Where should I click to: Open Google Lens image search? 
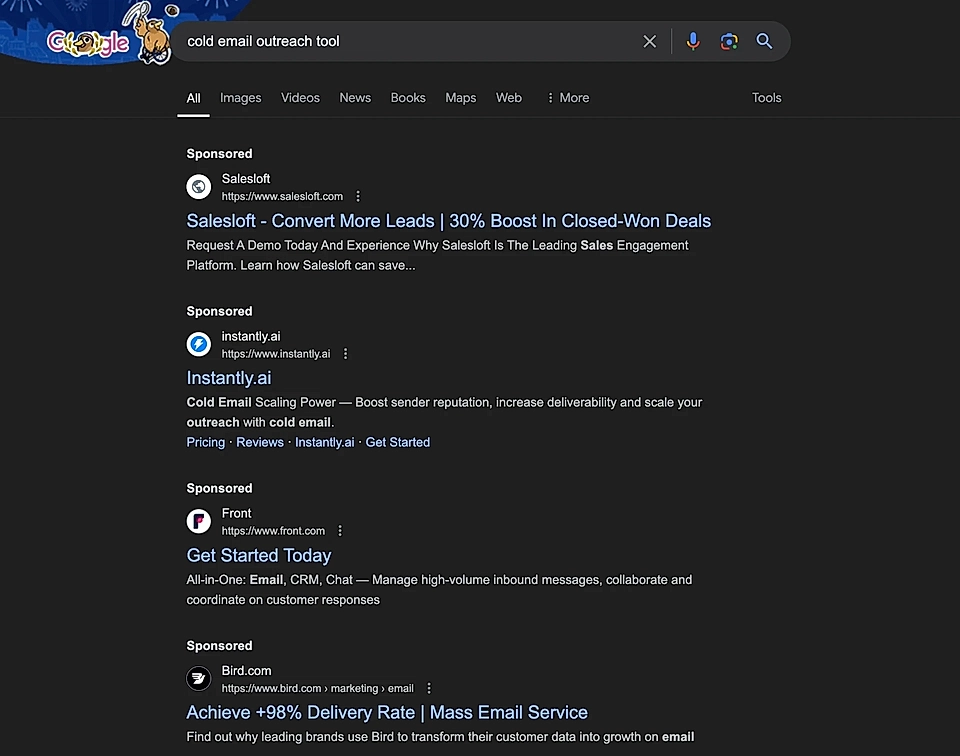coord(729,41)
